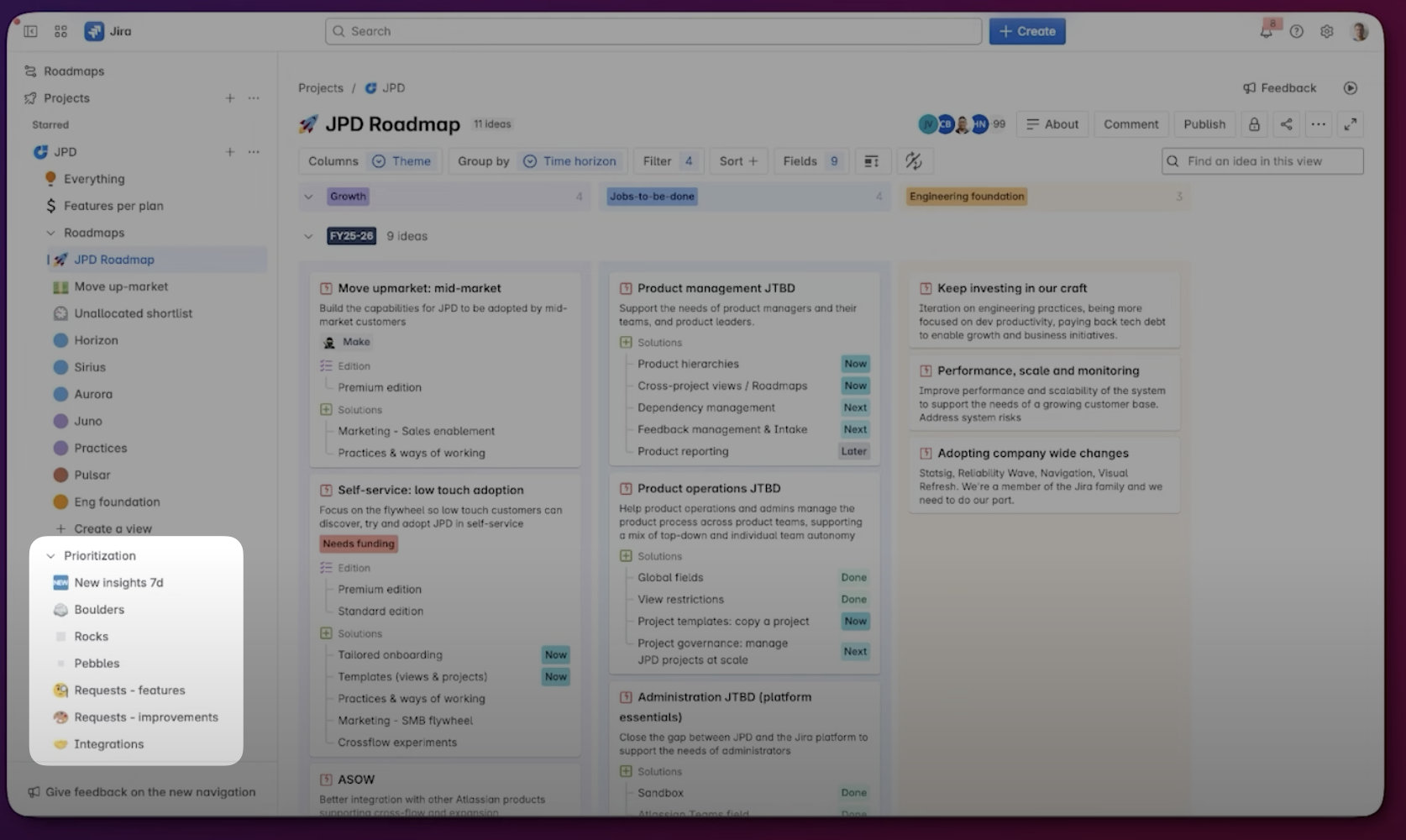Open the Theme columns dropdown

pos(403,160)
